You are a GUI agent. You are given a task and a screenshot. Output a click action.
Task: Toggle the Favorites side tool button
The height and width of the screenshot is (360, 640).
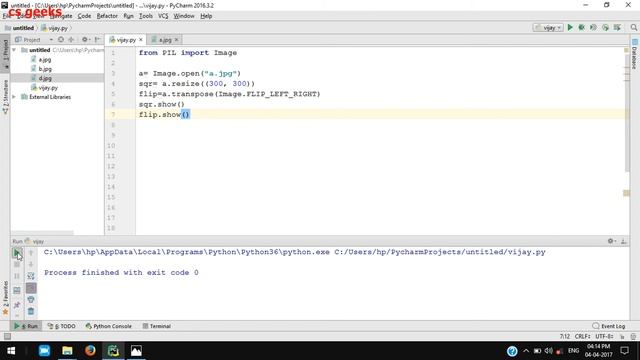coord(5,298)
